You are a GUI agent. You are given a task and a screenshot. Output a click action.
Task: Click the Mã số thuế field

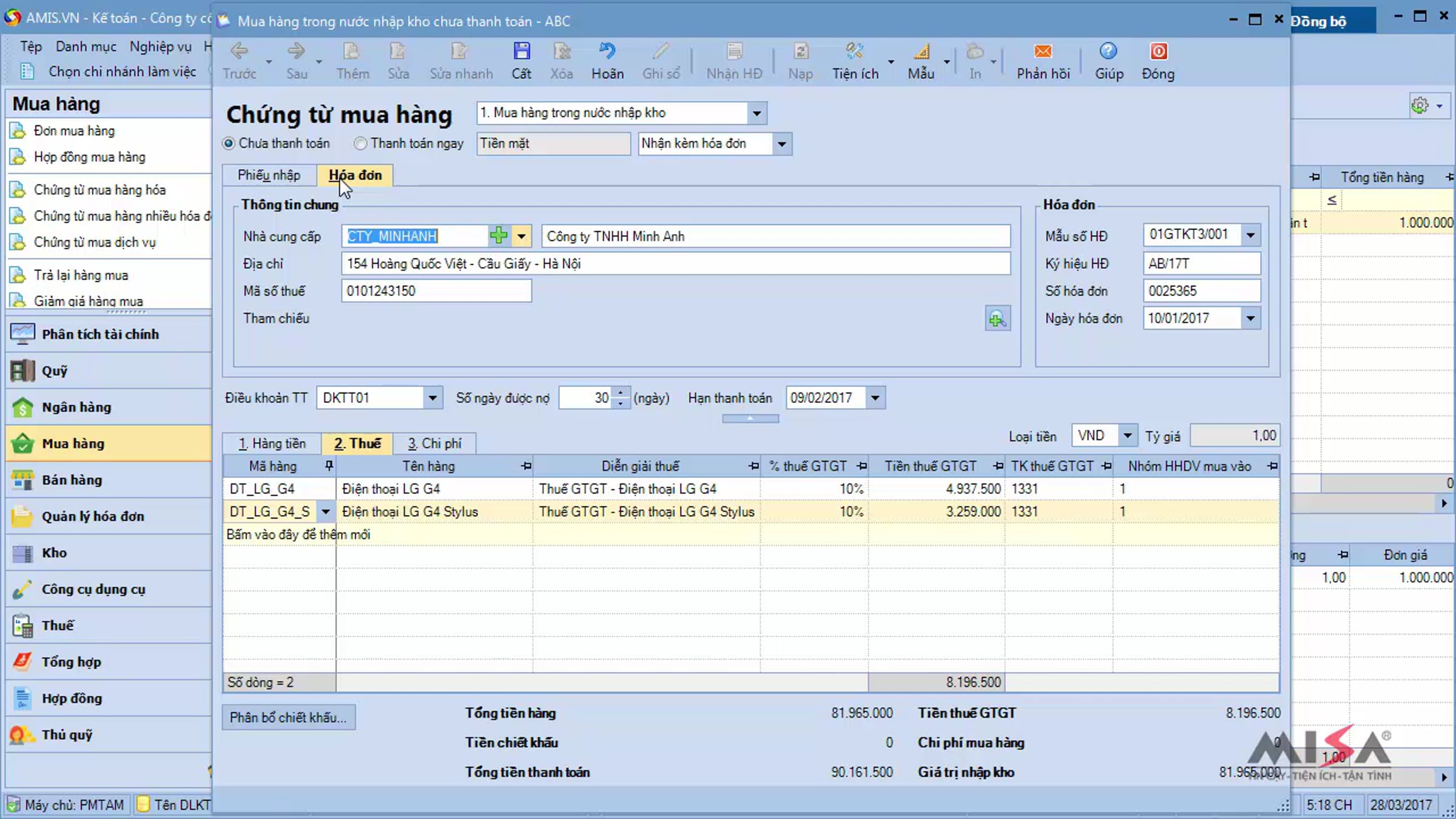coord(436,291)
